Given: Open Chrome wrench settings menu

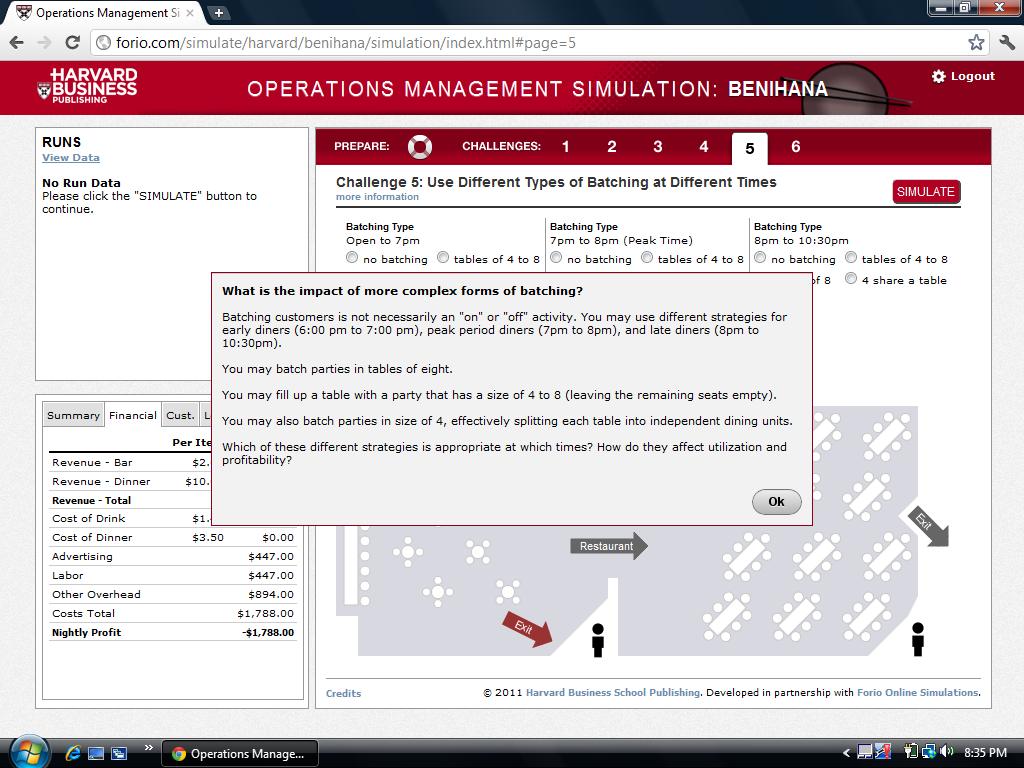Looking at the screenshot, I should pos(1006,43).
